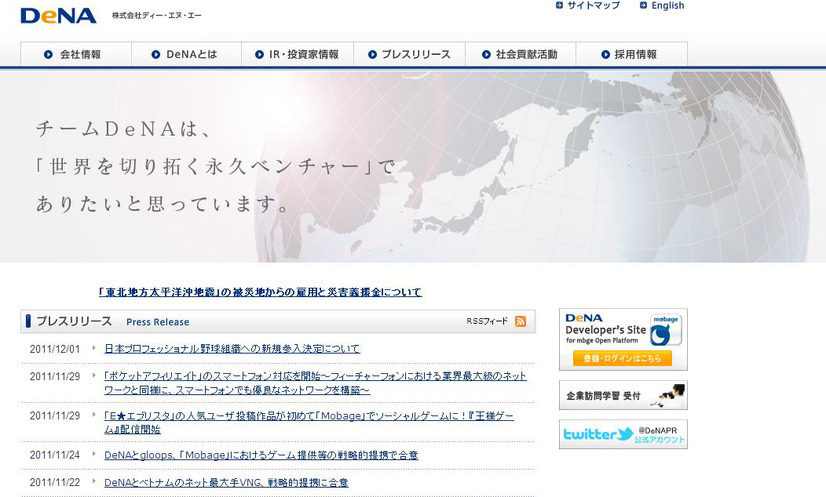Viewport: 826px width, 497px height.
Task: Click the 2011/12/01 date
Action: 55,349
